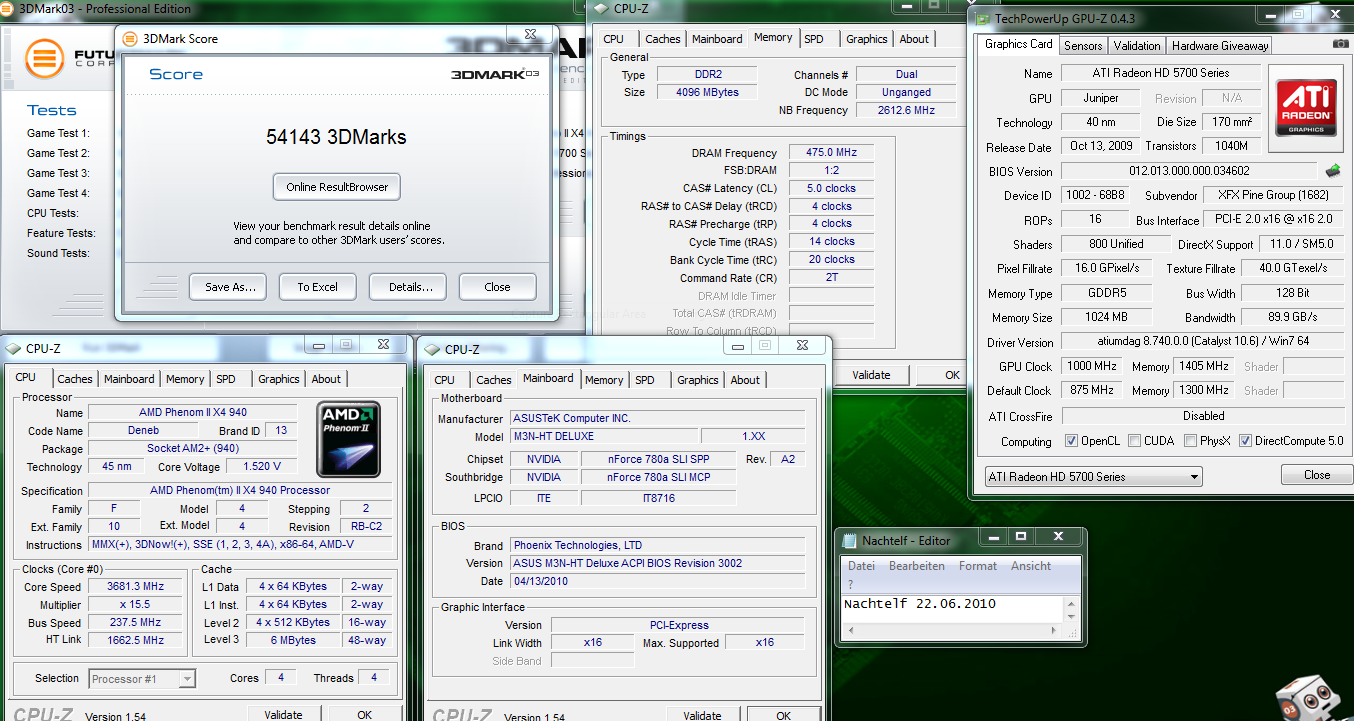Click Validate in the CPU-Z Memory window
Screen dimensions: 1354x721
(x=871, y=375)
